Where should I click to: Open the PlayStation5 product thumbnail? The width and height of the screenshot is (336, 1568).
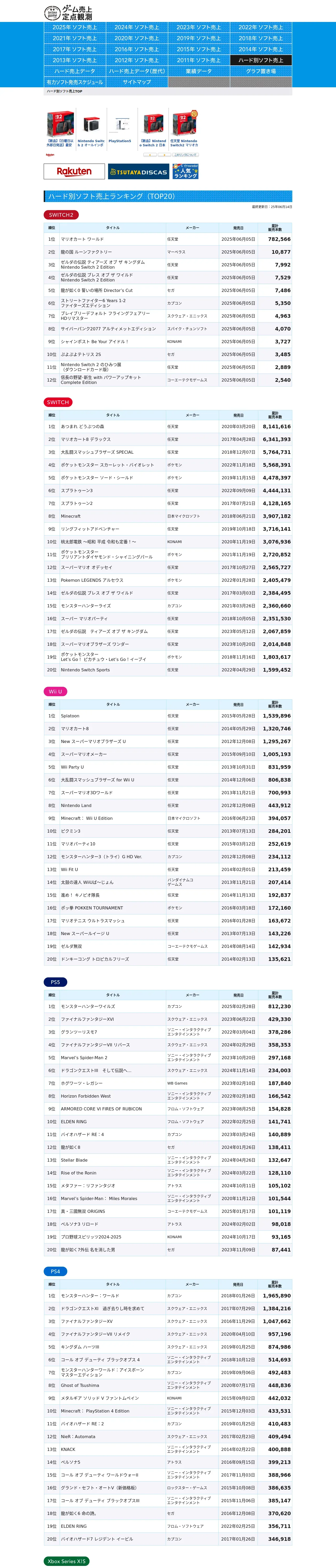coord(120,126)
